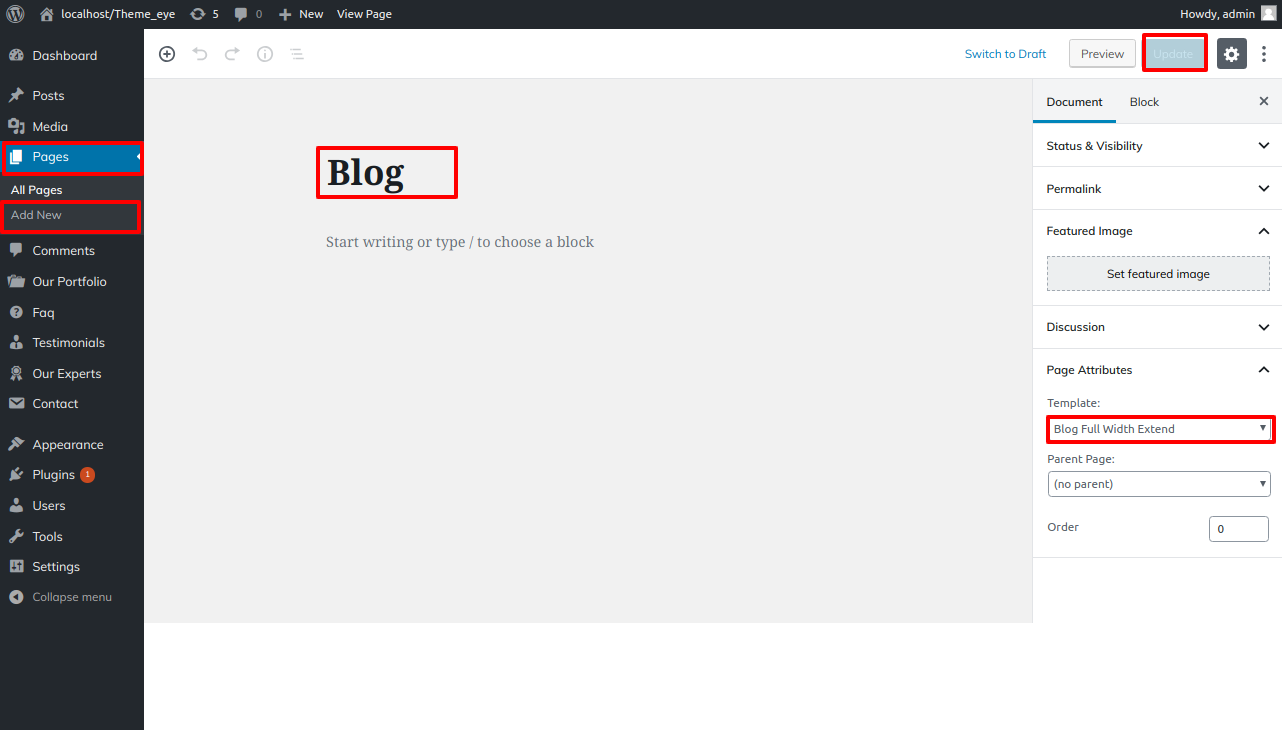Open the Parent Page dropdown
Screen dimensions: 1282x730
(x=1158, y=483)
